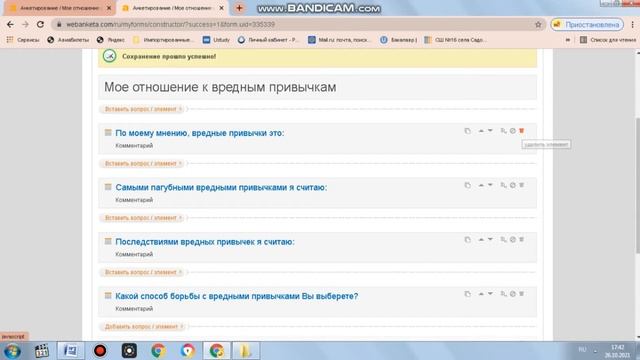
Task: Move 'Последствиями вредных привычек' question up
Action: point(481,240)
